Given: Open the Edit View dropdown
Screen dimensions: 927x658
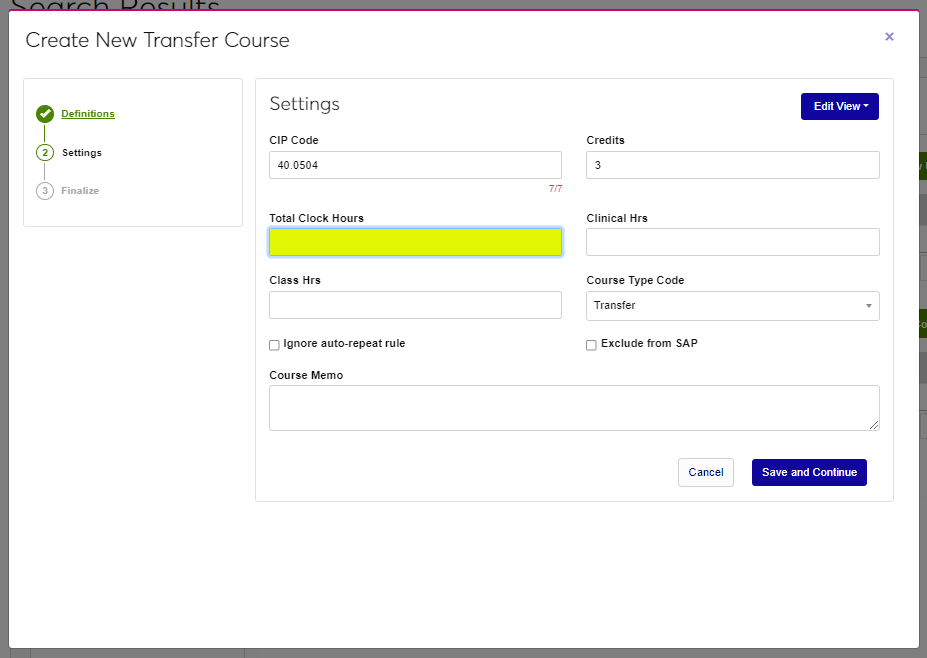Looking at the screenshot, I should 840,106.
